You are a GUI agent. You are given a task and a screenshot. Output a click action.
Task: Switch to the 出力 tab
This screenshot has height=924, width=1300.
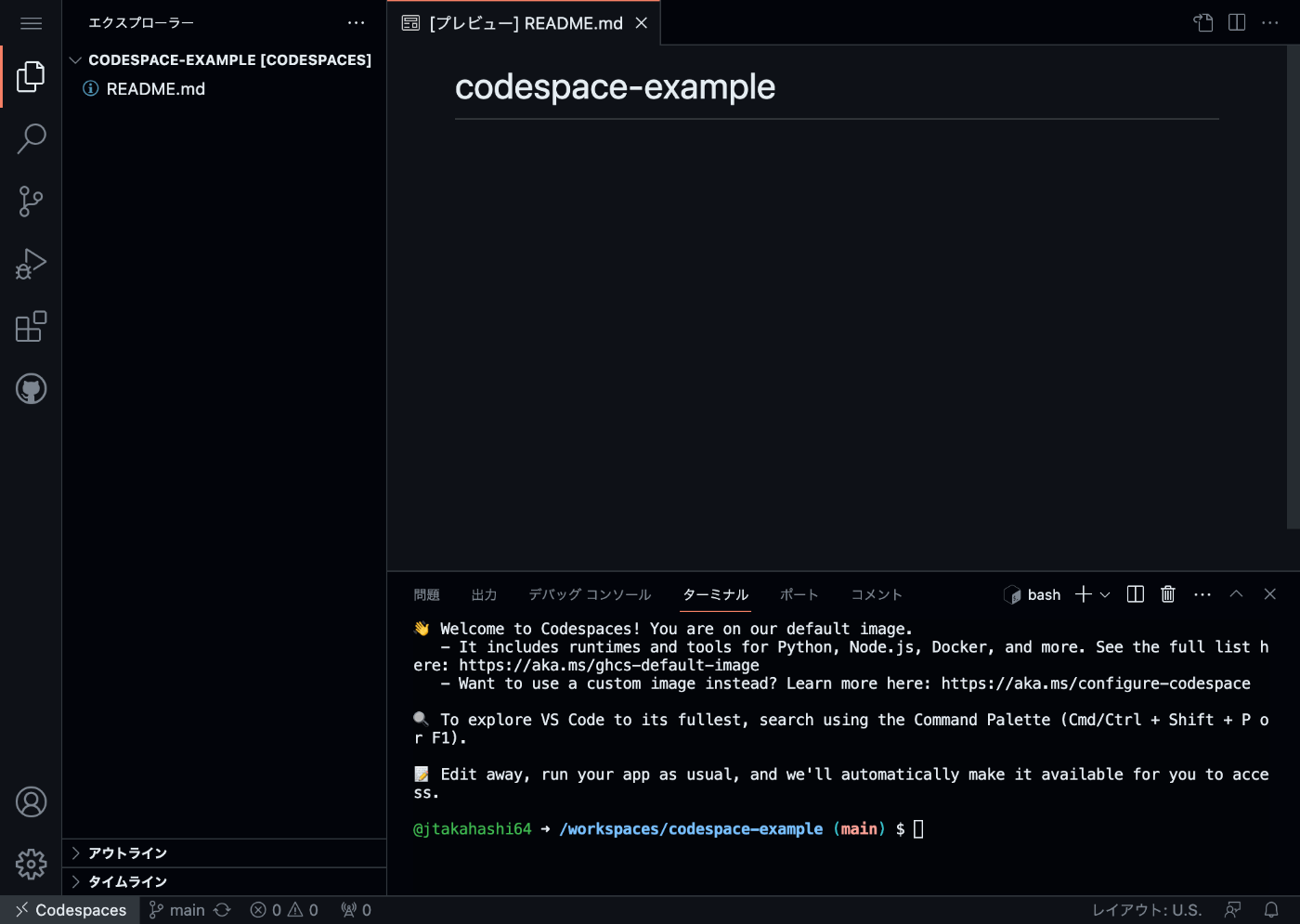(484, 595)
